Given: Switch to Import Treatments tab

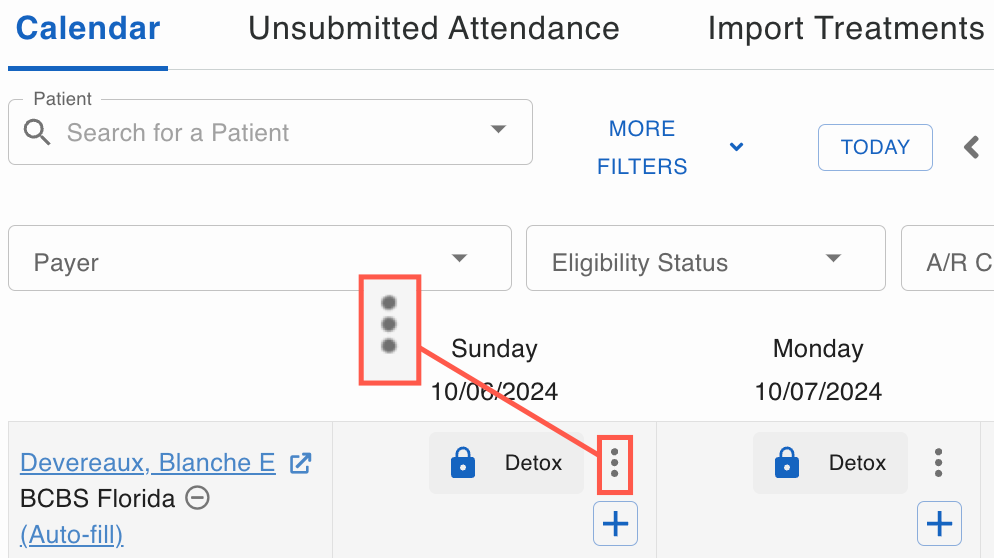Looking at the screenshot, I should coord(846,29).
